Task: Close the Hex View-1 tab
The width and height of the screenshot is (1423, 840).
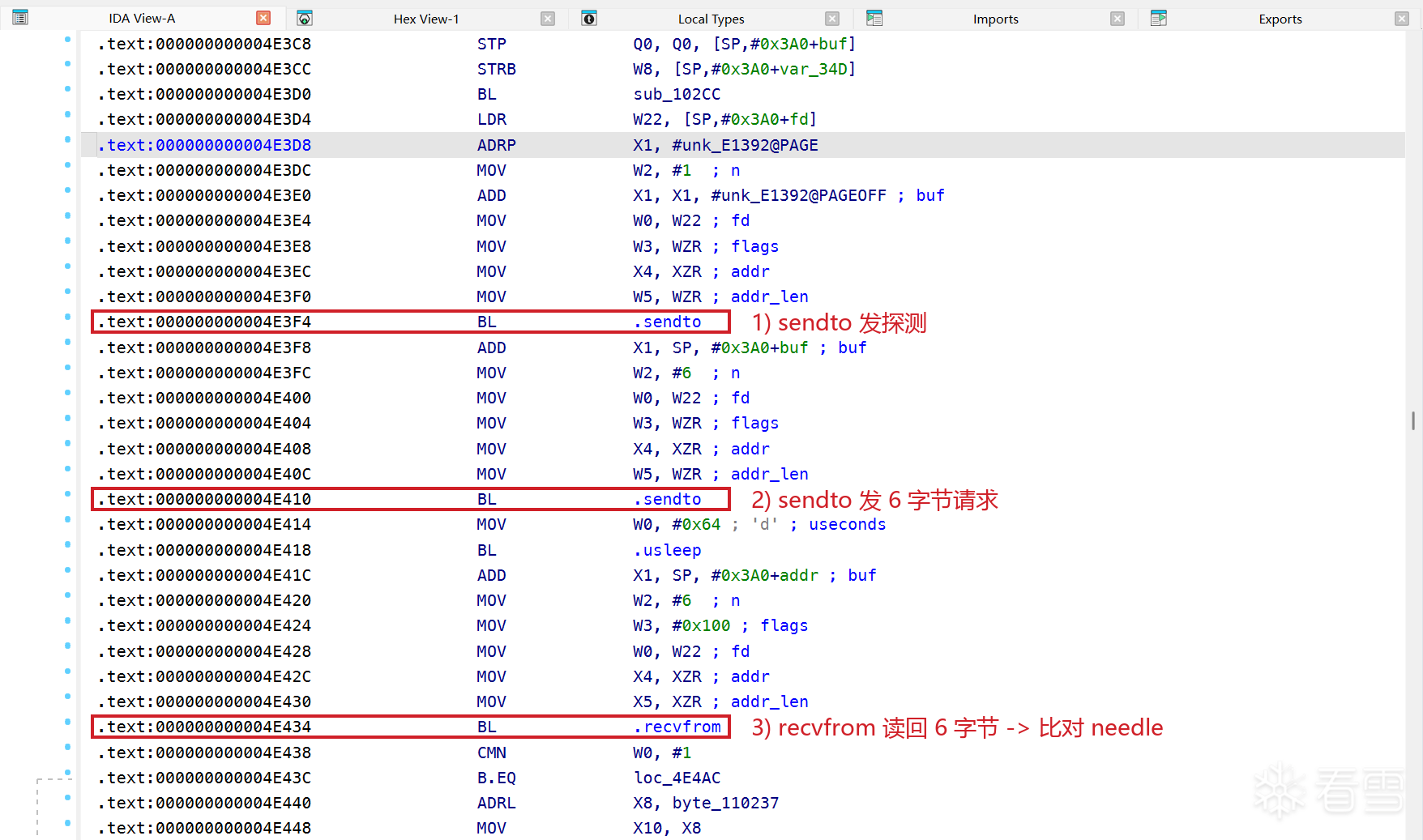Action: point(548,19)
